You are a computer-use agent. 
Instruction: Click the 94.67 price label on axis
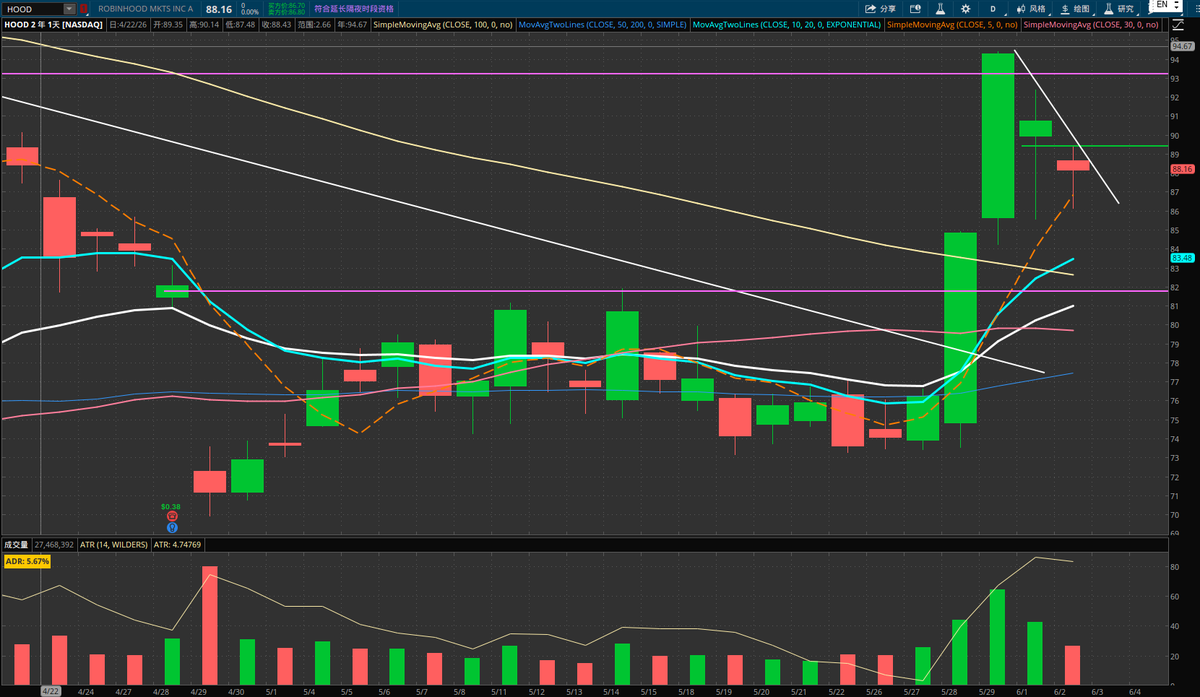pos(1181,46)
